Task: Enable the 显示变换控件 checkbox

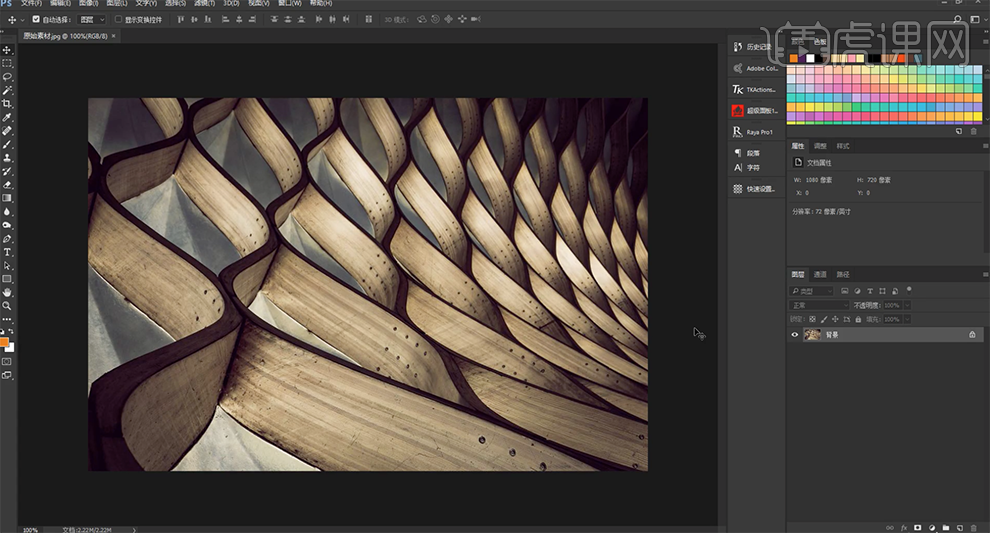Action: click(118, 19)
